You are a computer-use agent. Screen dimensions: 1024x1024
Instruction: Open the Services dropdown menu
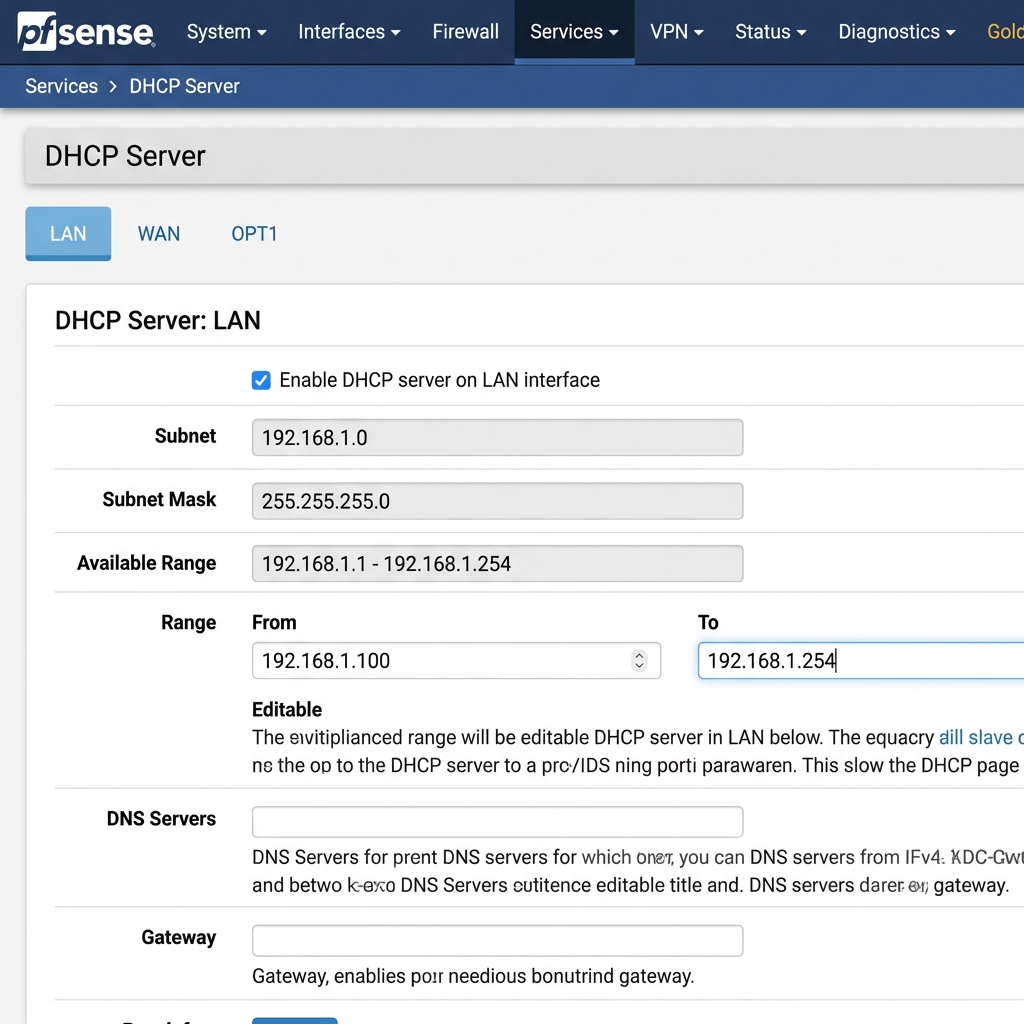tap(574, 32)
